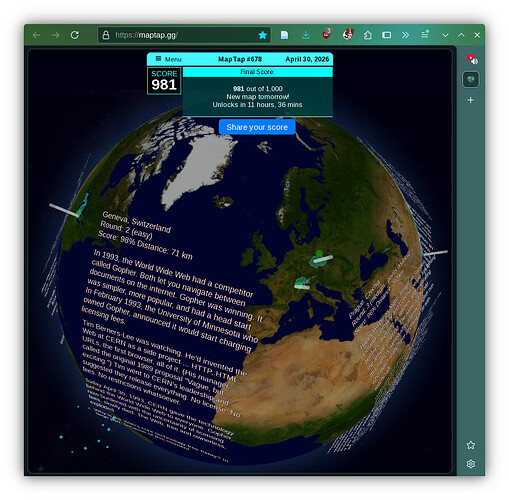Reload the MapTap page
The width and height of the screenshot is (509, 500).
pyautogui.click(x=75, y=35)
